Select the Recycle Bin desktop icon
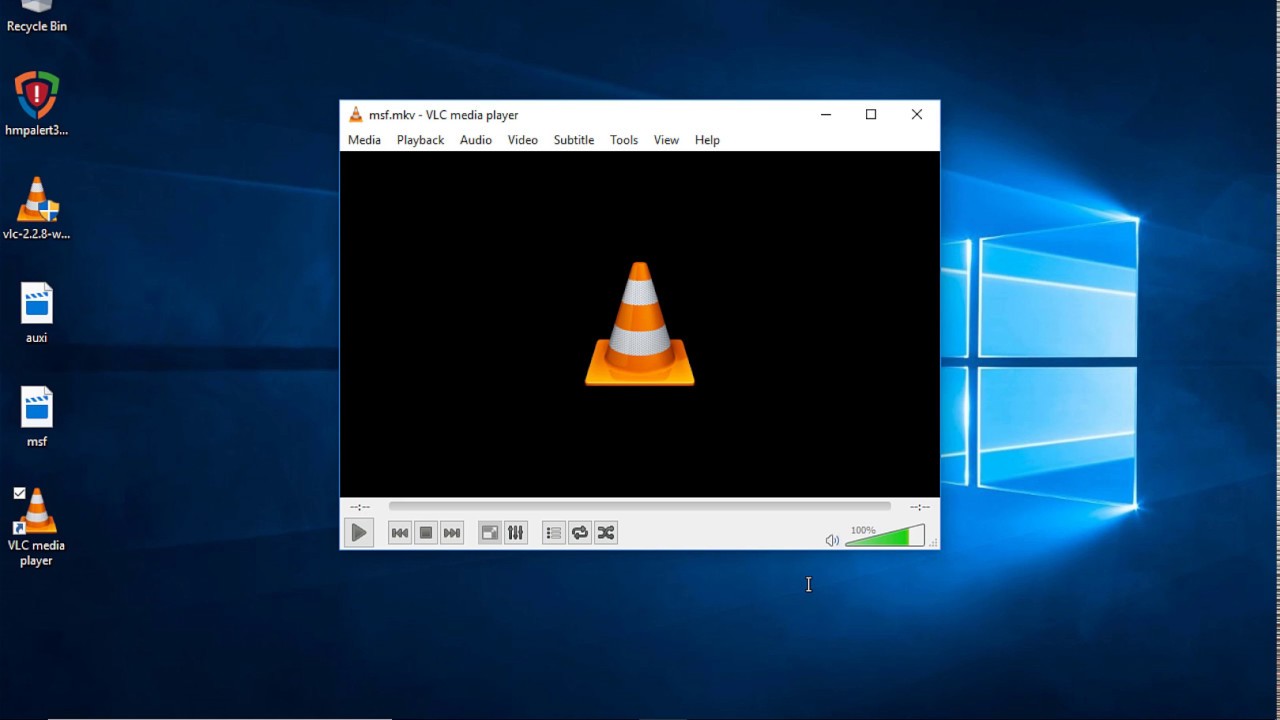The width and height of the screenshot is (1280, 720). point(37,17)
